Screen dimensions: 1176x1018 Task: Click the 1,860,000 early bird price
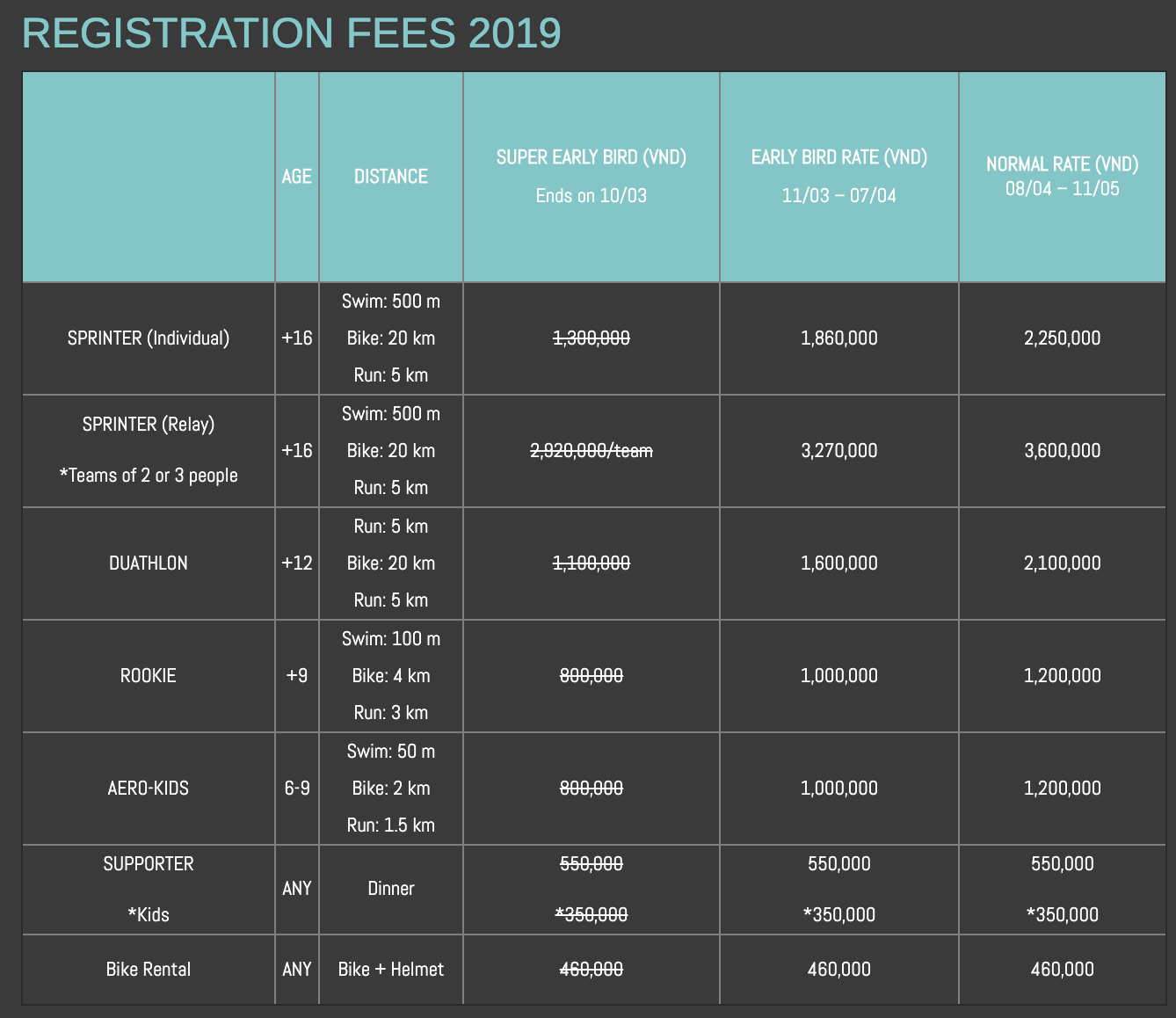[838, 338]
